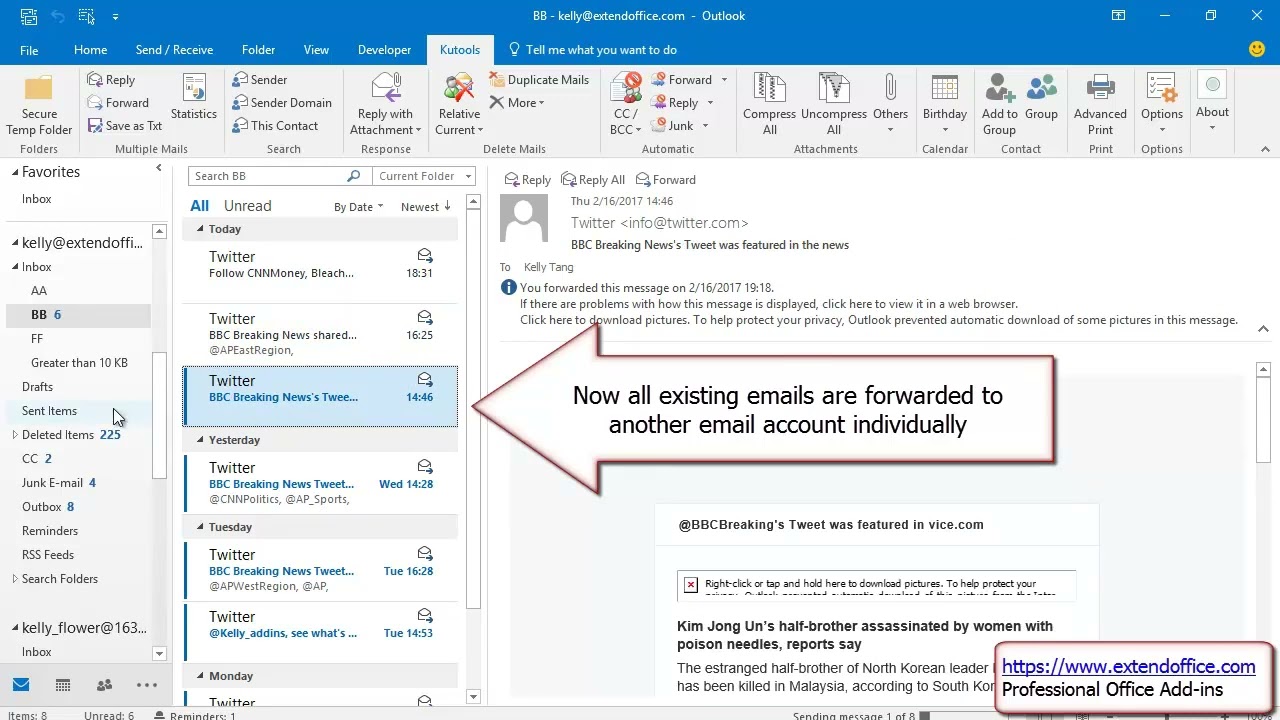Open Twitter email from 18:31

tap(320, 272)
